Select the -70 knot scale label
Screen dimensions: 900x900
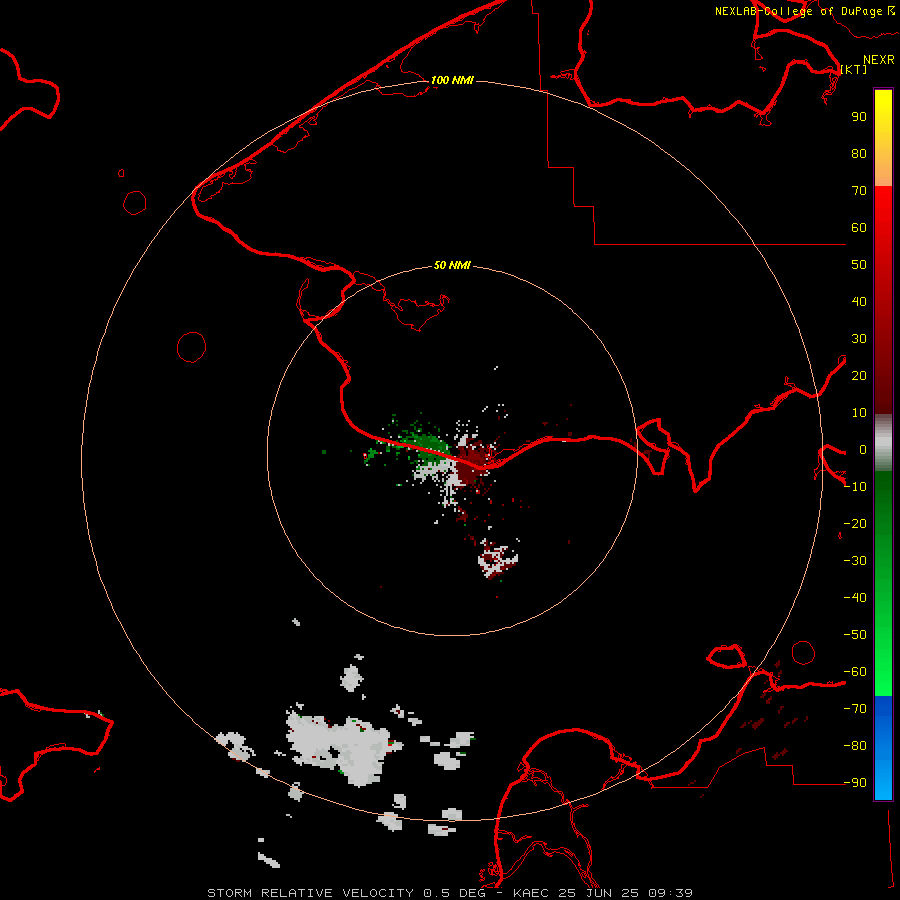coord(855,709)
